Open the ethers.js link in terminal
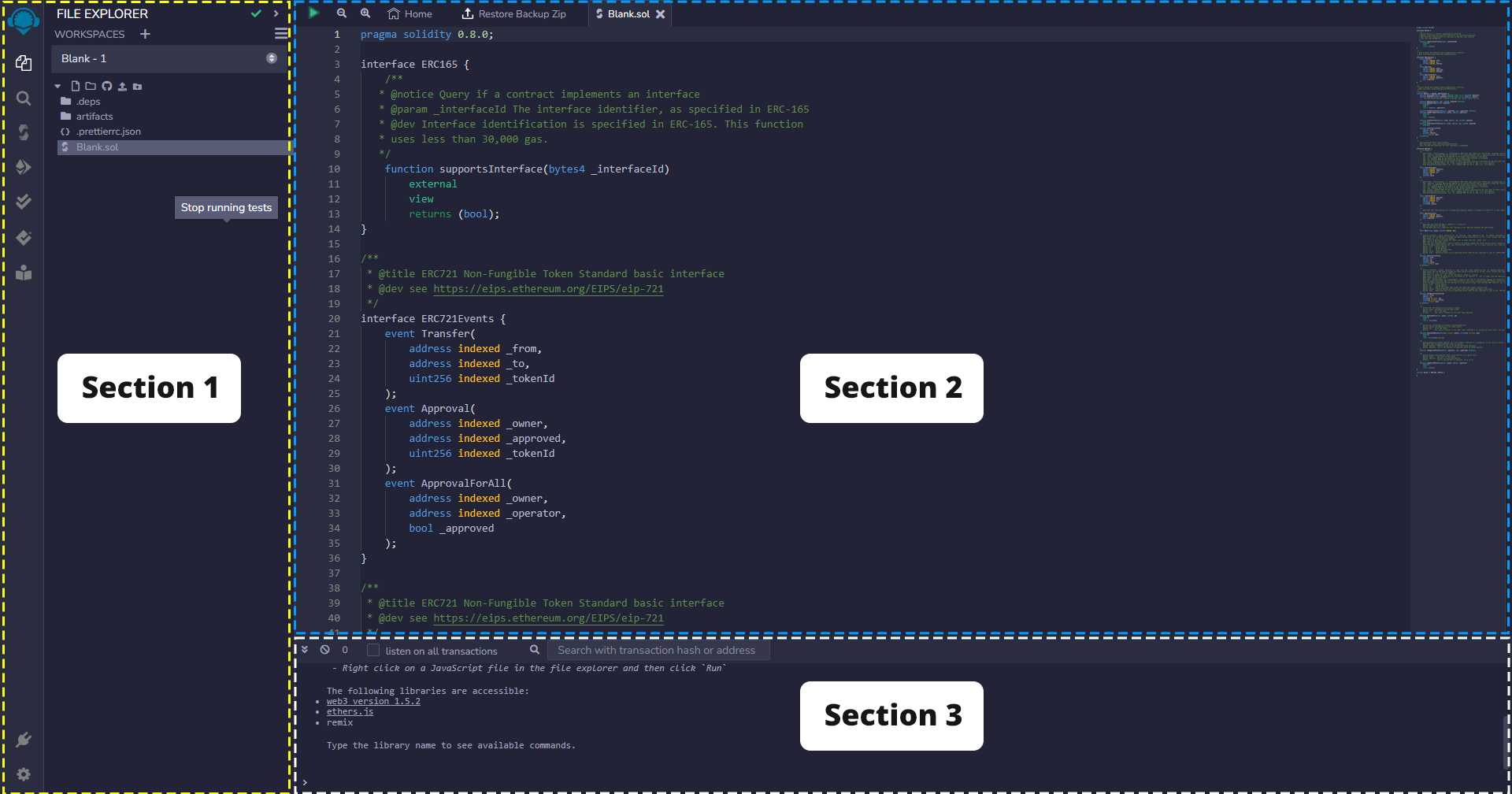This screenshot has width=1512, height=794. point(350,711)
